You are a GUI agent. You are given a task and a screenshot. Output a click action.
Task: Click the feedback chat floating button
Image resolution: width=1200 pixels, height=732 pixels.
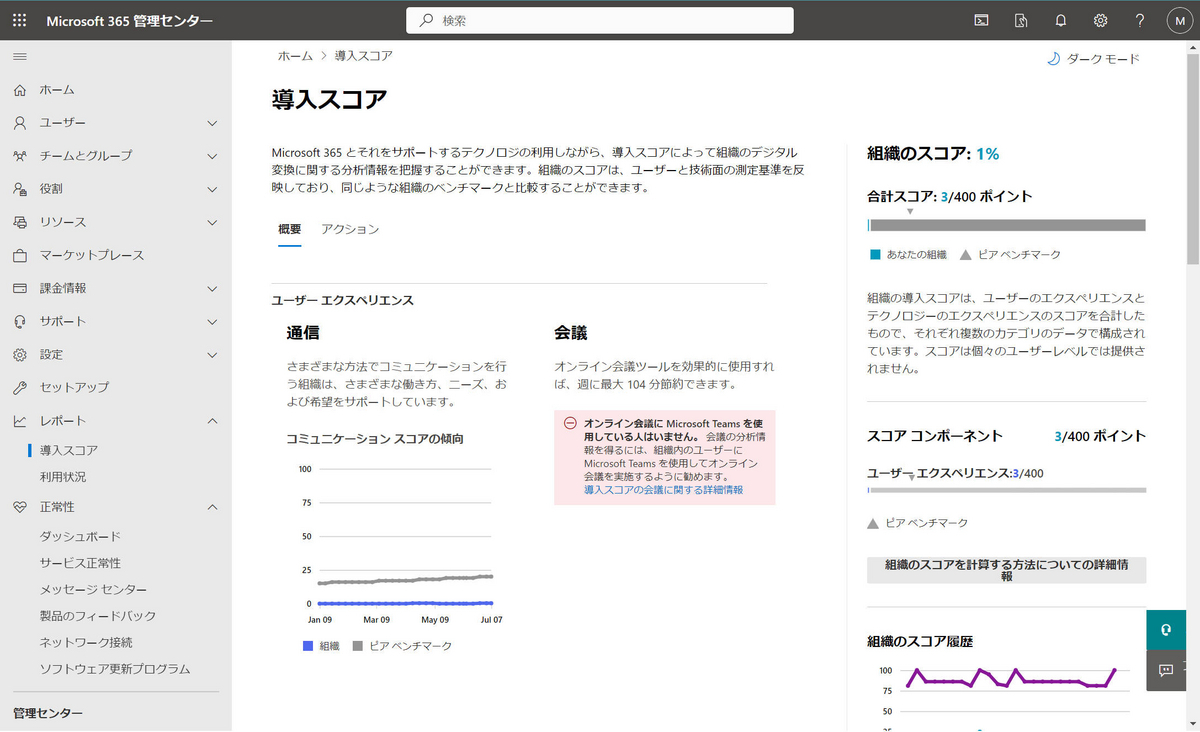[1166, 670]
